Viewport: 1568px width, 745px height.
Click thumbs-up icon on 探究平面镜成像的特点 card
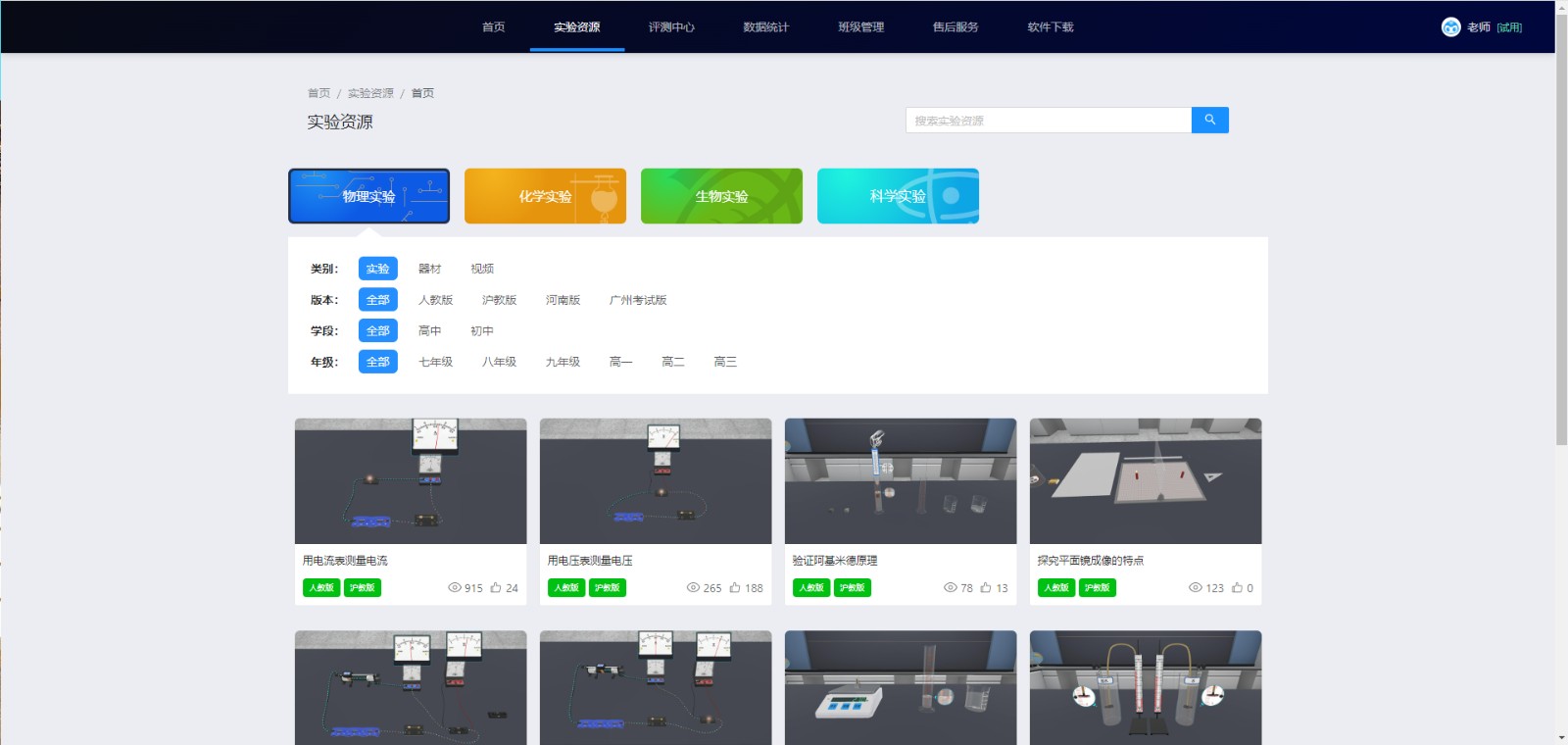pyautogui.click(x=1237, y=588)
